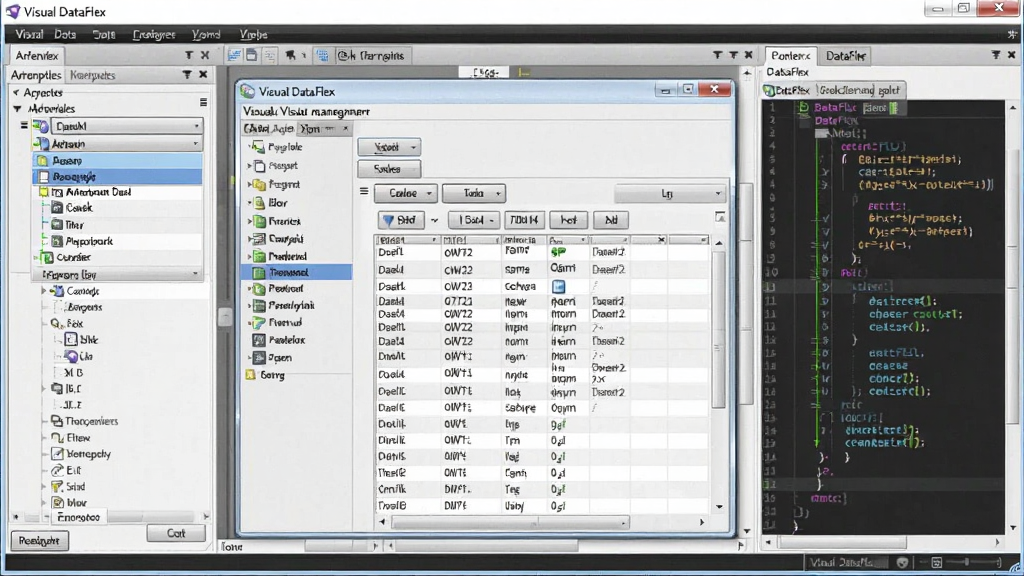Image resolution: width=1024 pixels, height=576 pixels.
Task: Click the chevron right of the Bitd filter button
Action: (x=434, y=221)
